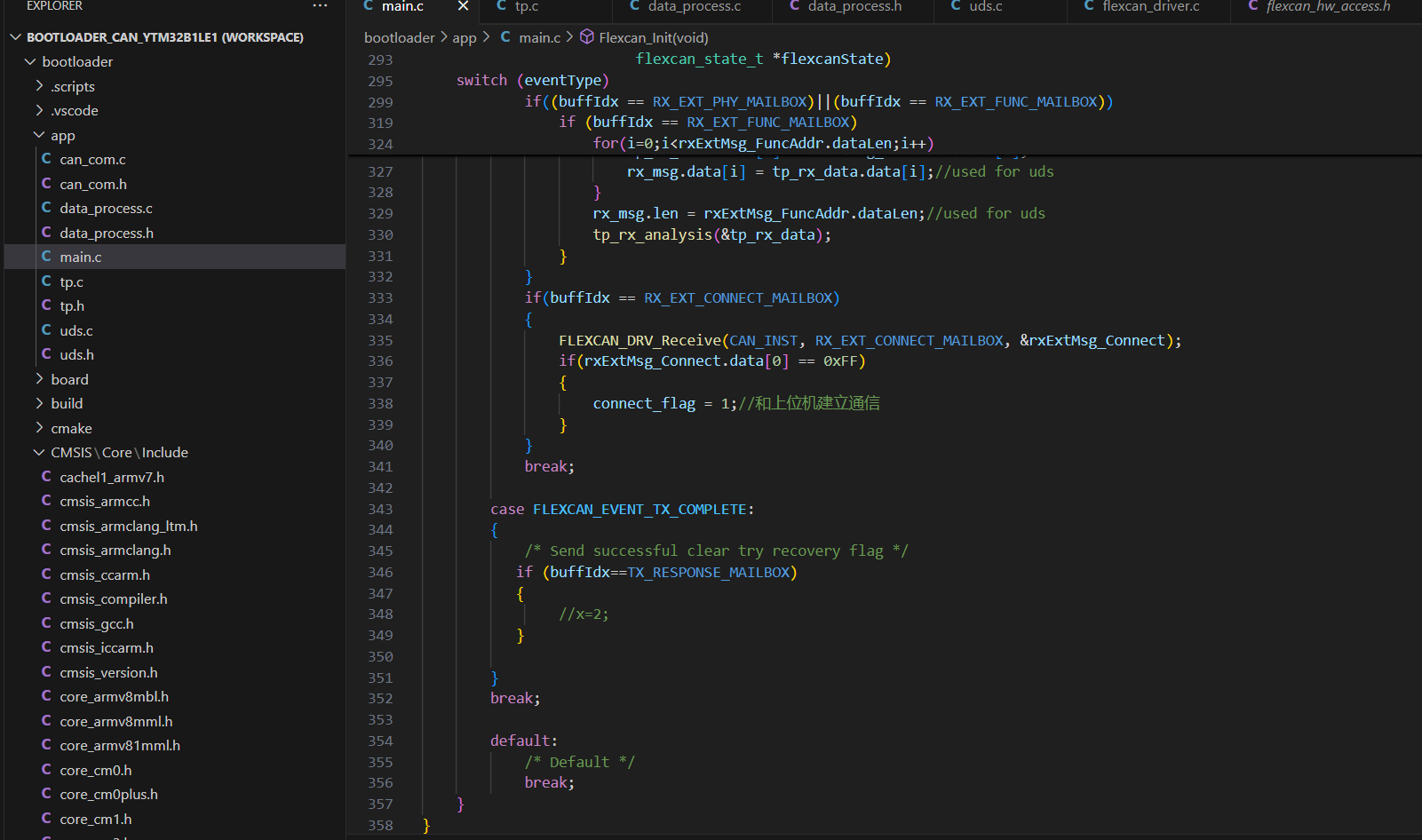
Task: Switch to the uds.c editor tab
Action: tap(985, 6)
